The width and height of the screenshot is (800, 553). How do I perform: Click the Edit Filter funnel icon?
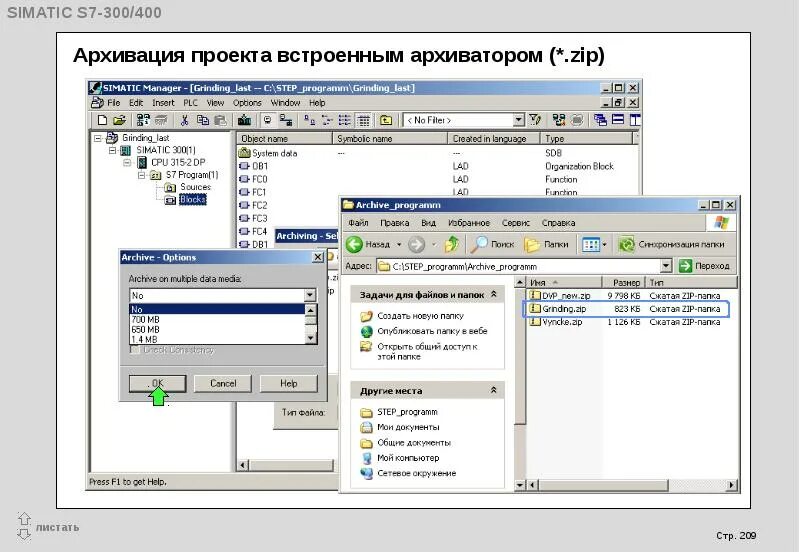click(535, 120)
